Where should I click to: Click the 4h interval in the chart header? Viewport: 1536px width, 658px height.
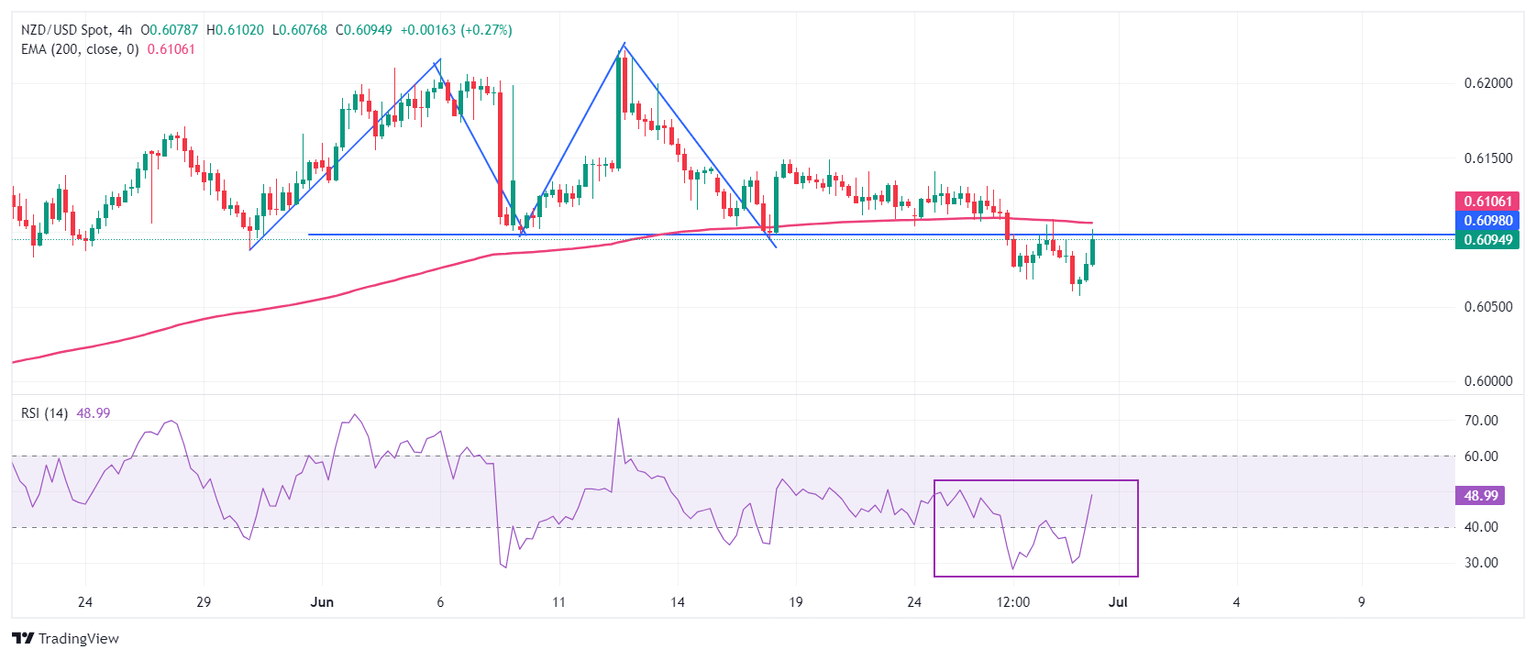[122, 30]
